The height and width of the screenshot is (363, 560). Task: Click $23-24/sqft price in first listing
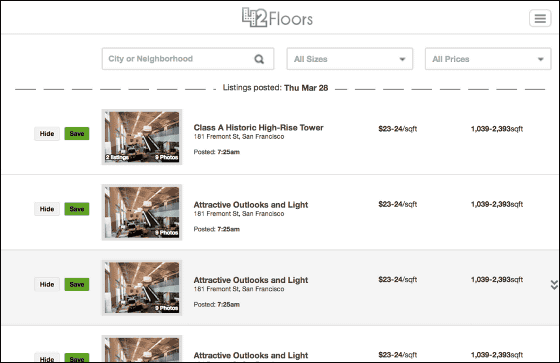point(398,129)
